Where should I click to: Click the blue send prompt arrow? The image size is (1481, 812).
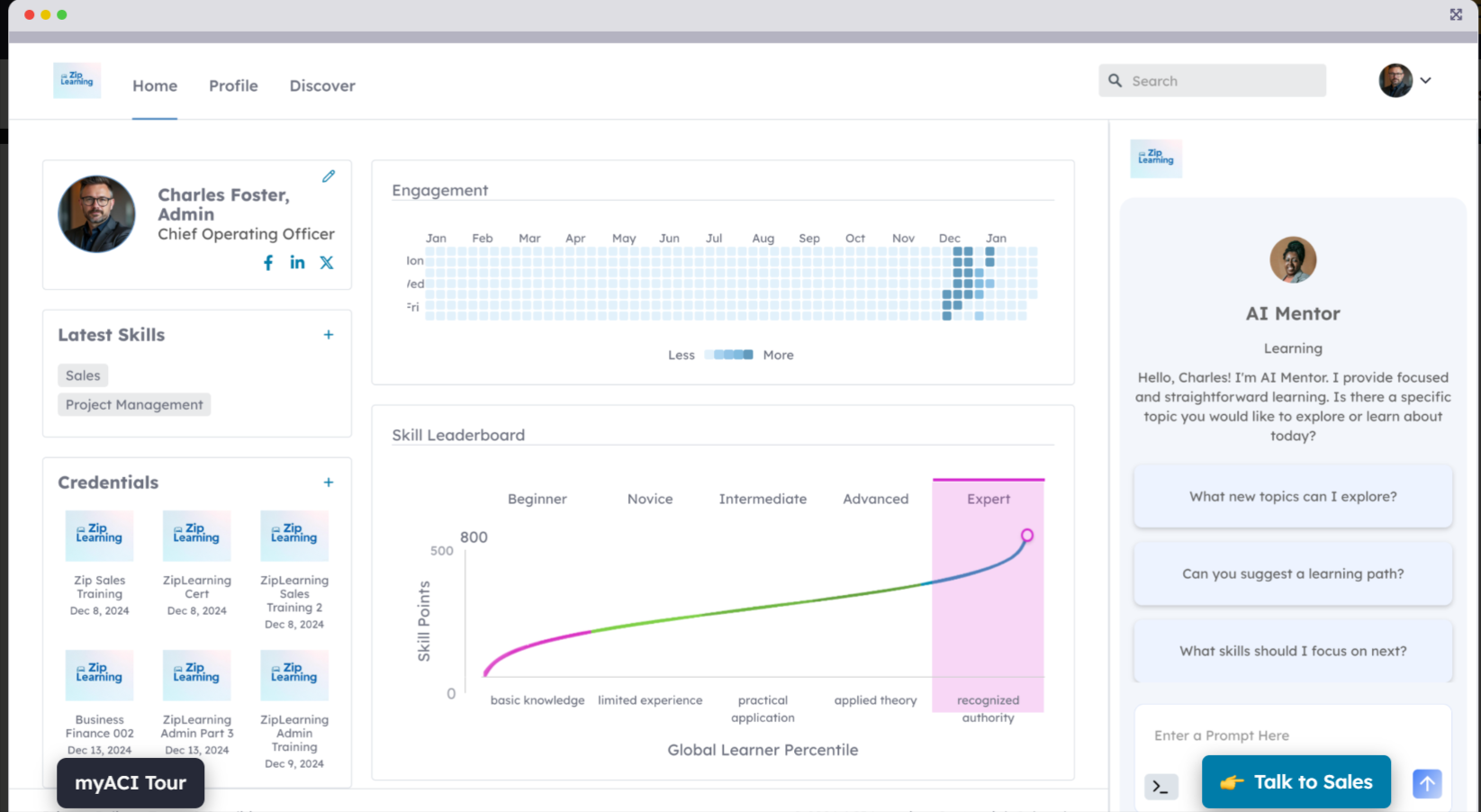tap(1426, 783)
